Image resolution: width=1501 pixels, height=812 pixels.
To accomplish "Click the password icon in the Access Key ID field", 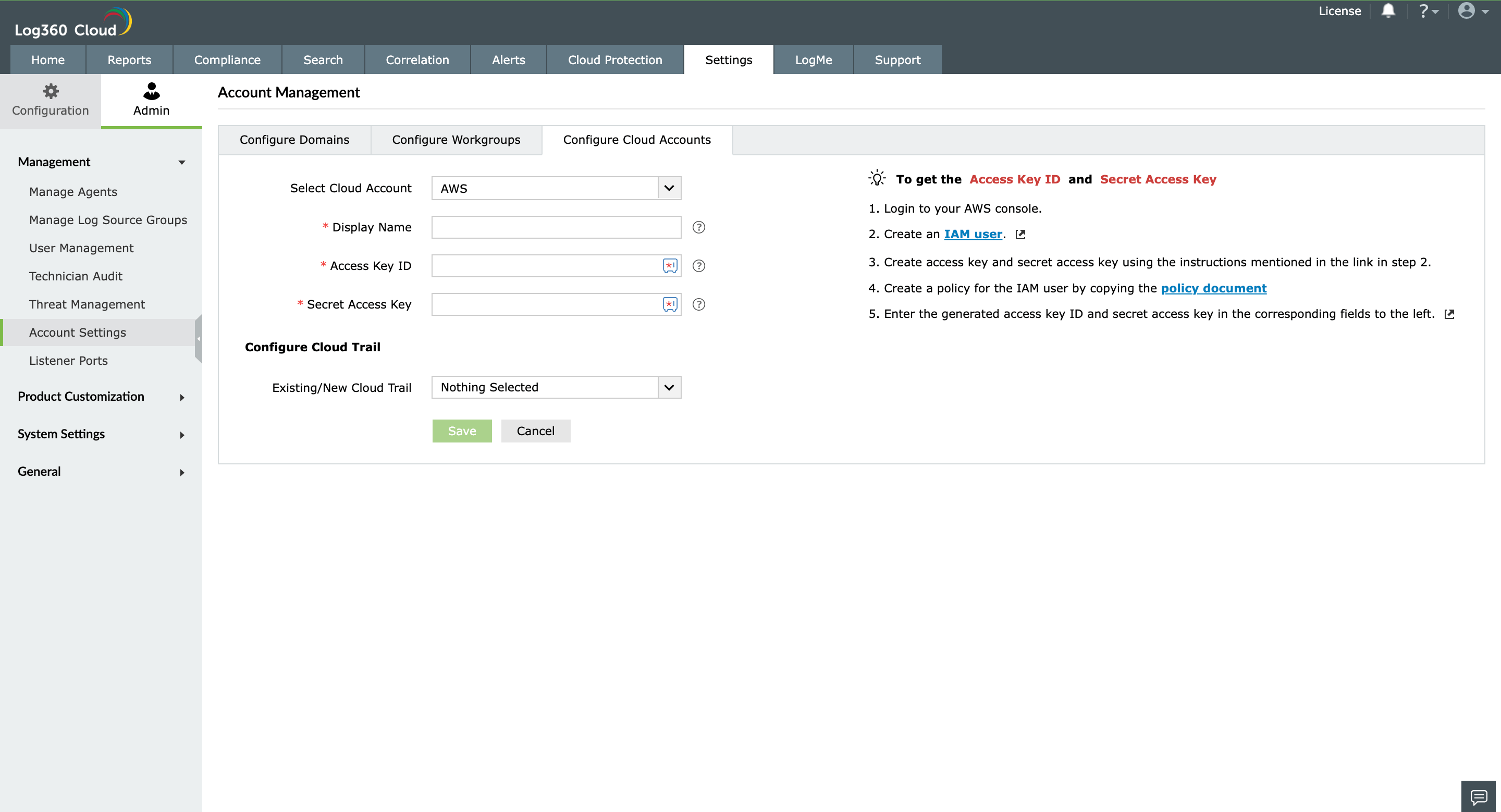I will 670,266.
